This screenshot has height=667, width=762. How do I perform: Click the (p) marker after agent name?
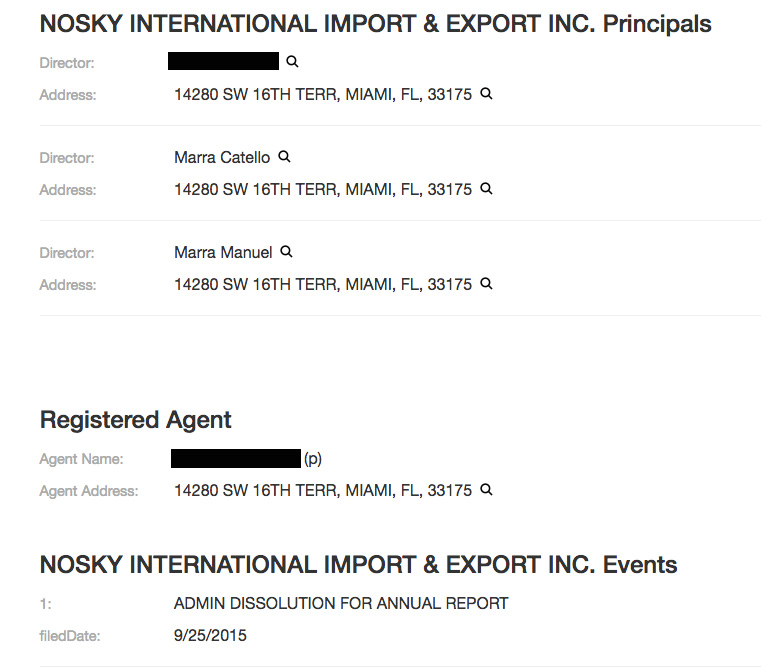point(313,459)
